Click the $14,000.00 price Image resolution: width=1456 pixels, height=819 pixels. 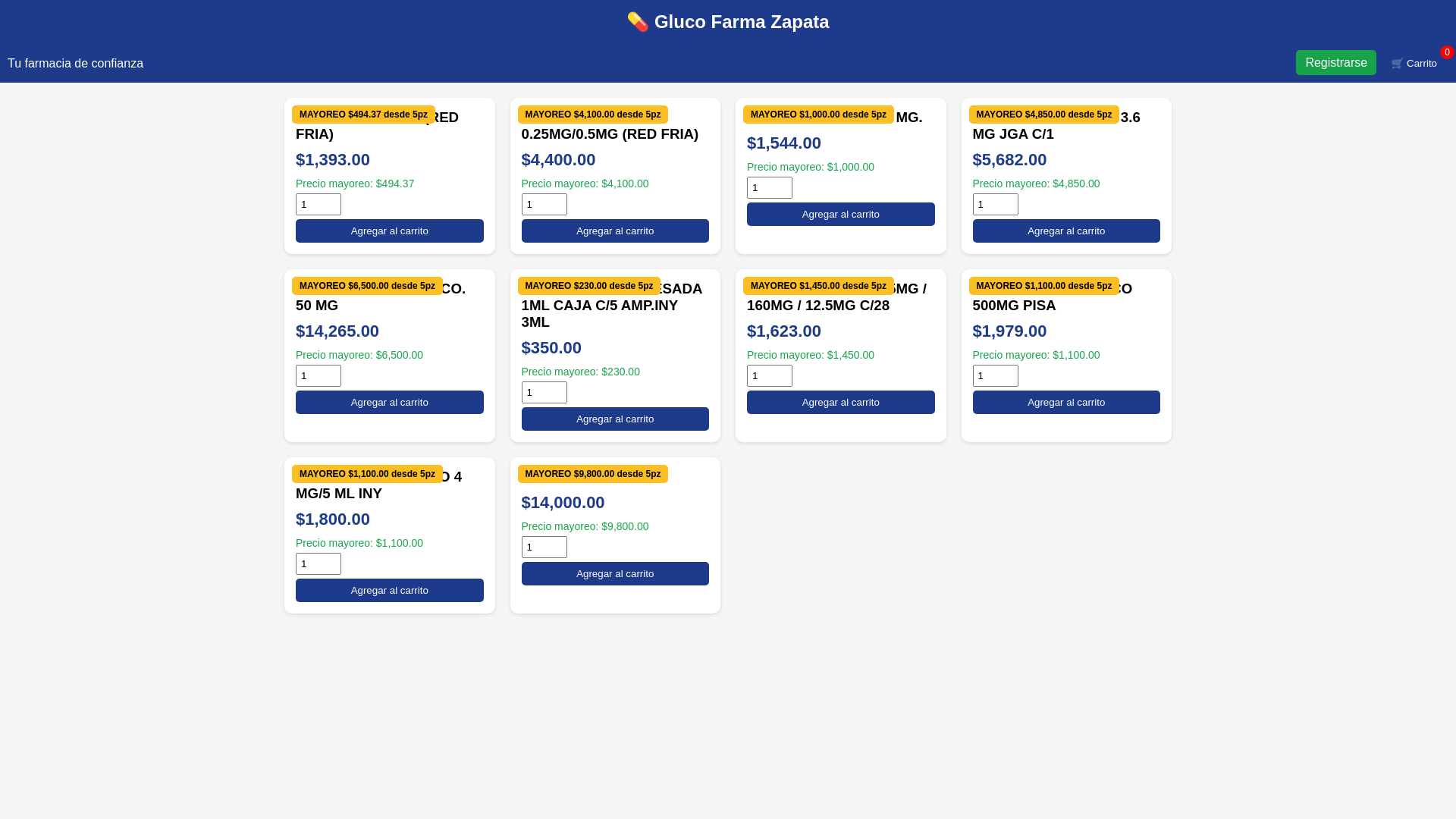pos(563,503)
